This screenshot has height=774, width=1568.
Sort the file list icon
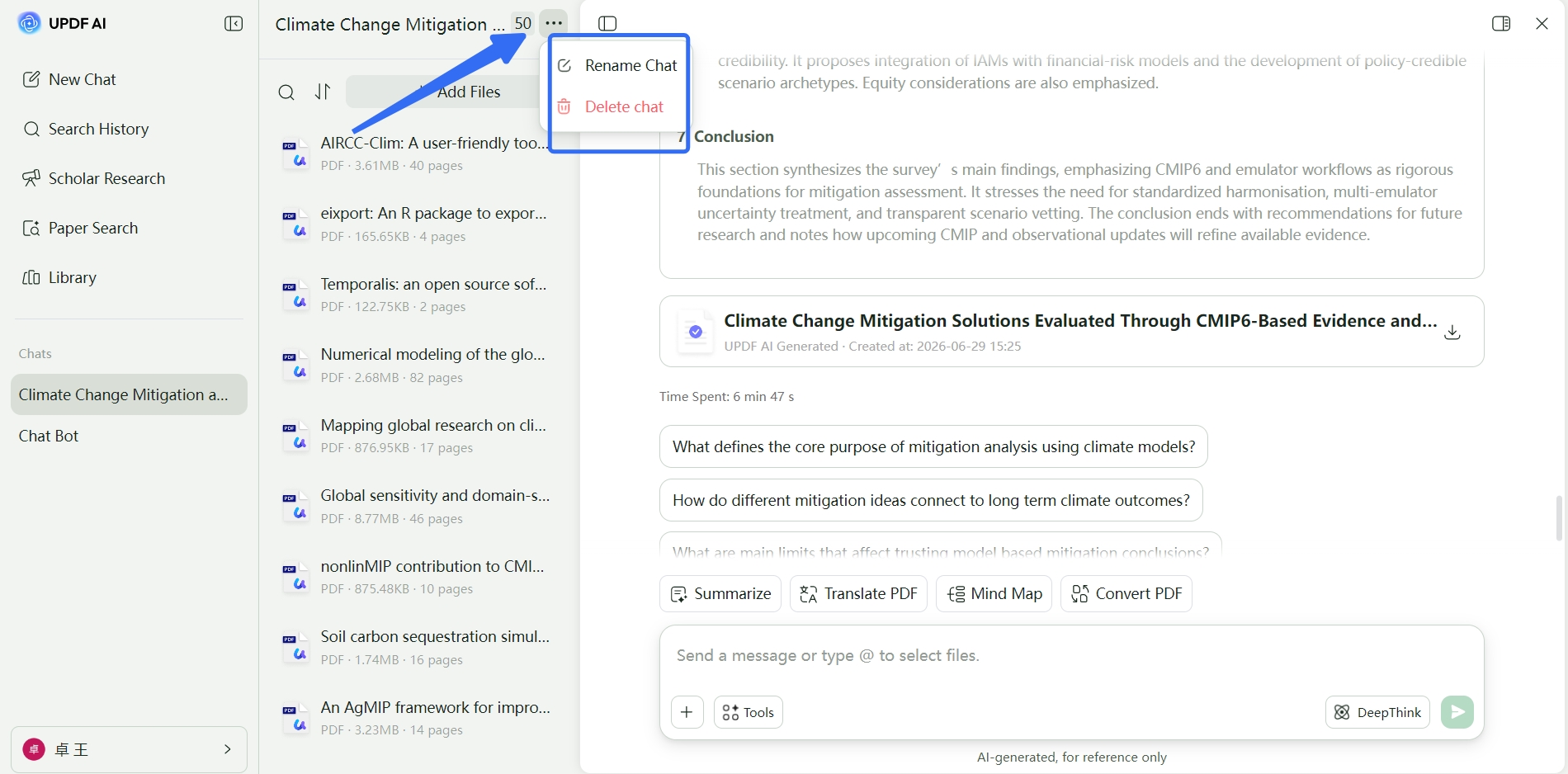(x=323, y=92)
